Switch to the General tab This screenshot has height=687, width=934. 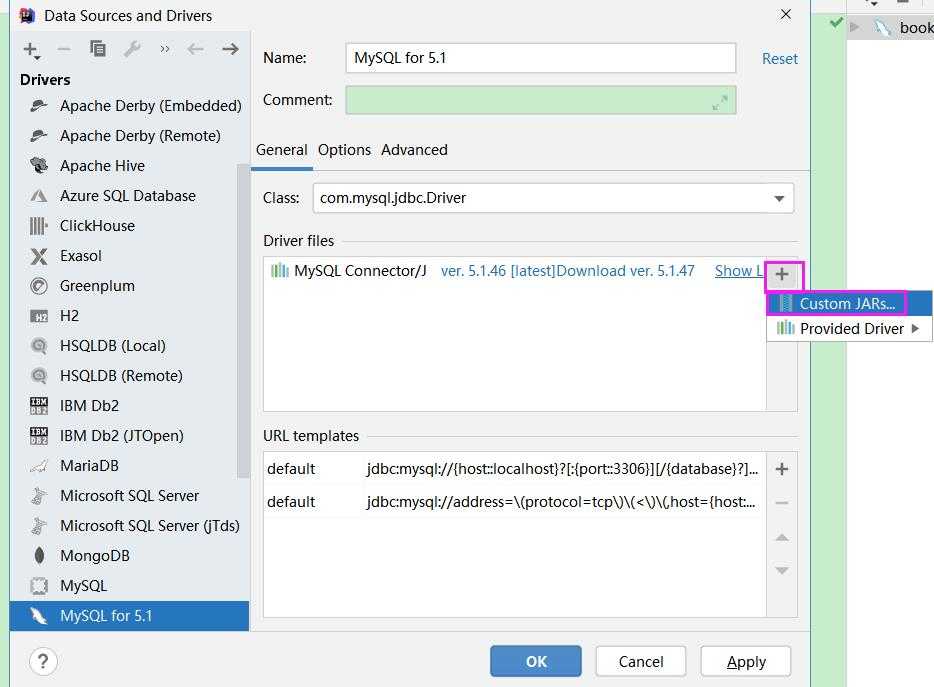(x=282, y=150)
